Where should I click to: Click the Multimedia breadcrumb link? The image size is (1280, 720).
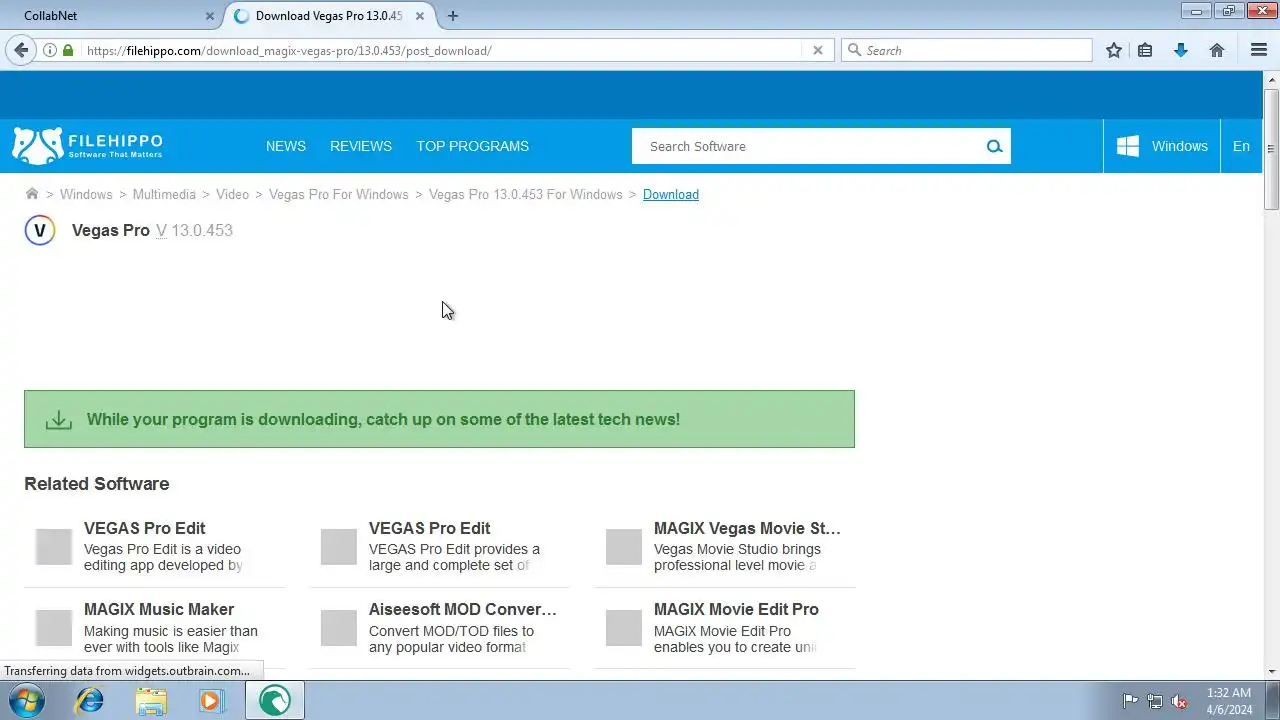[164, 194]
